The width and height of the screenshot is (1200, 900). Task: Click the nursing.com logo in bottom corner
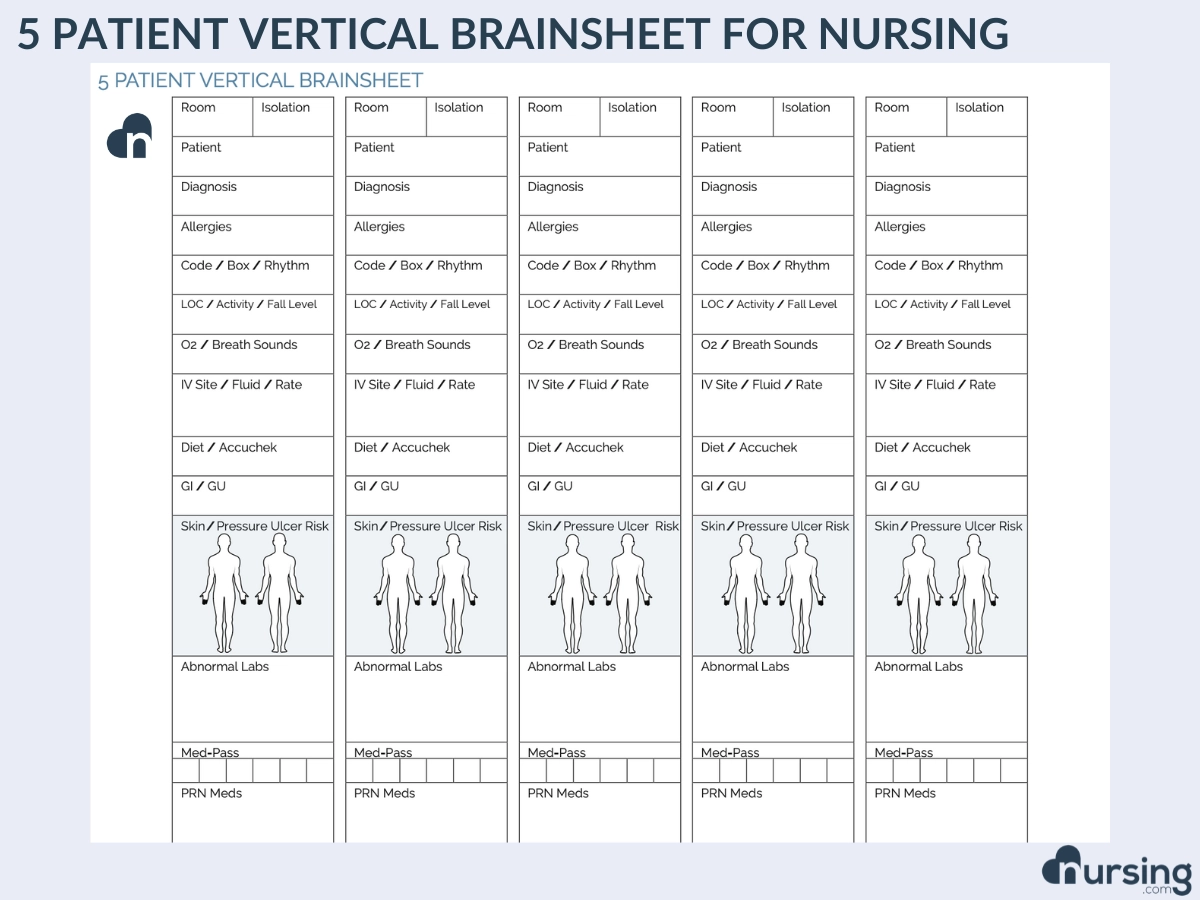click(1116, 871)
